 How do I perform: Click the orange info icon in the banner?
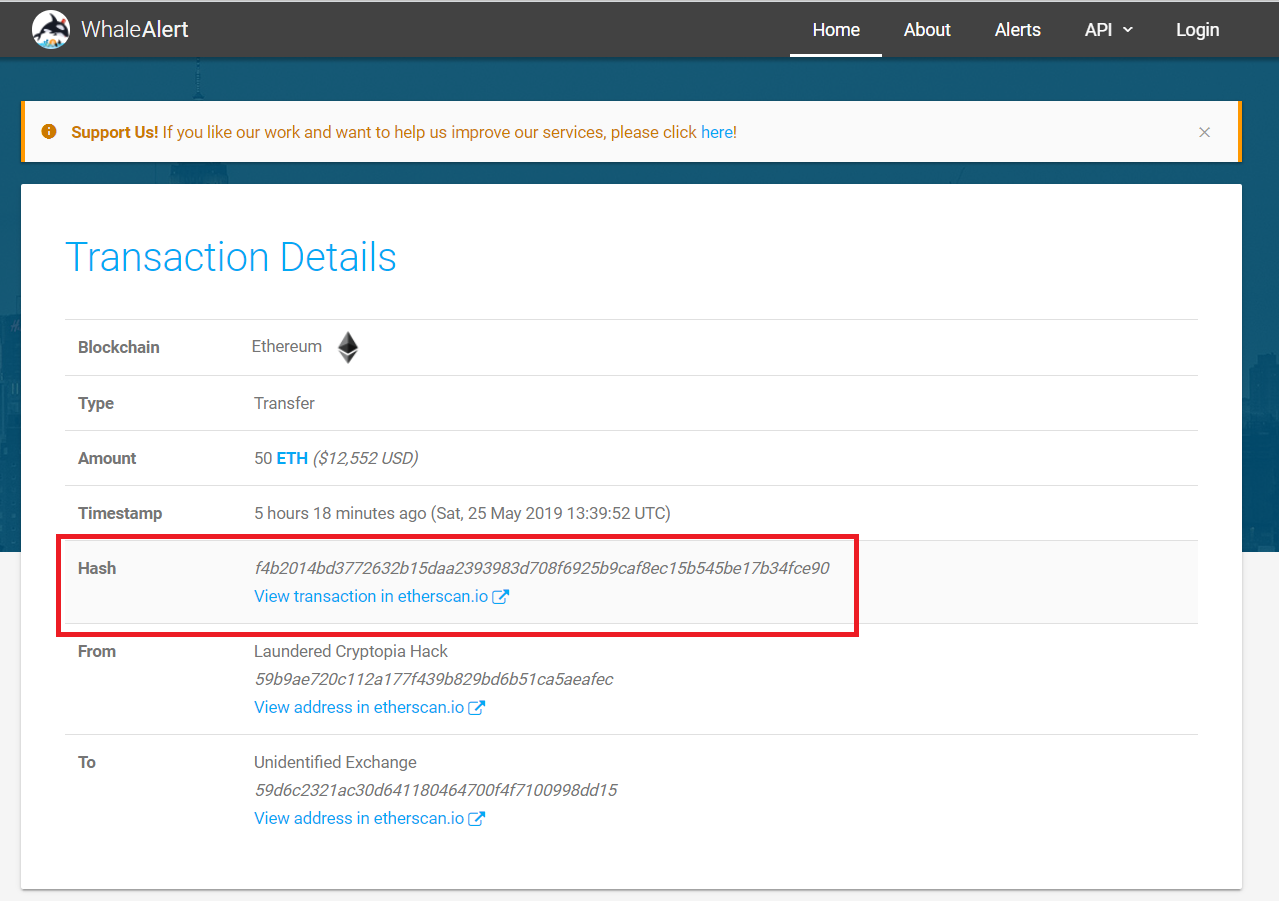48,132
